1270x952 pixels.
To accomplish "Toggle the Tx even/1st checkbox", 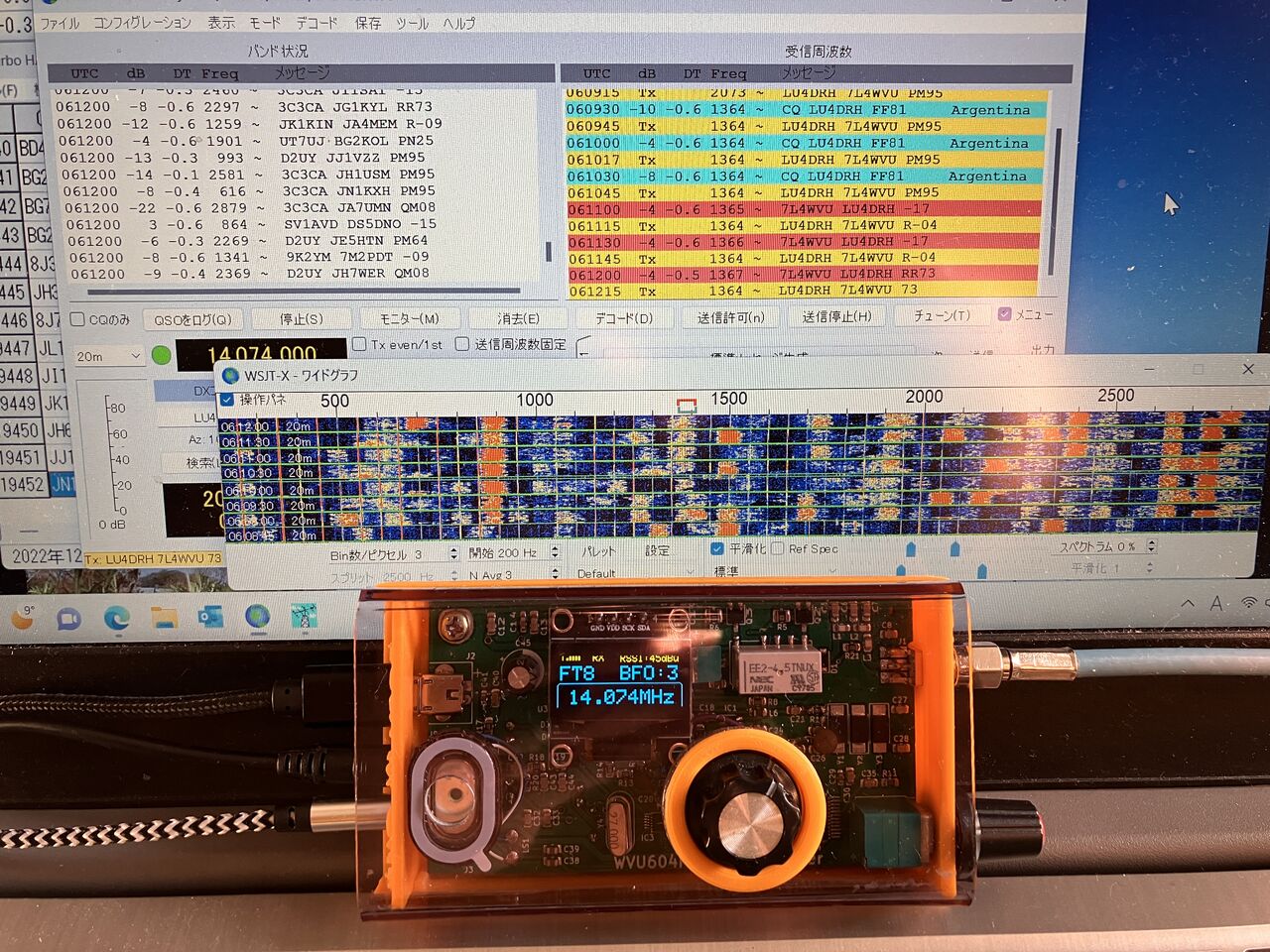I will 360,344.
